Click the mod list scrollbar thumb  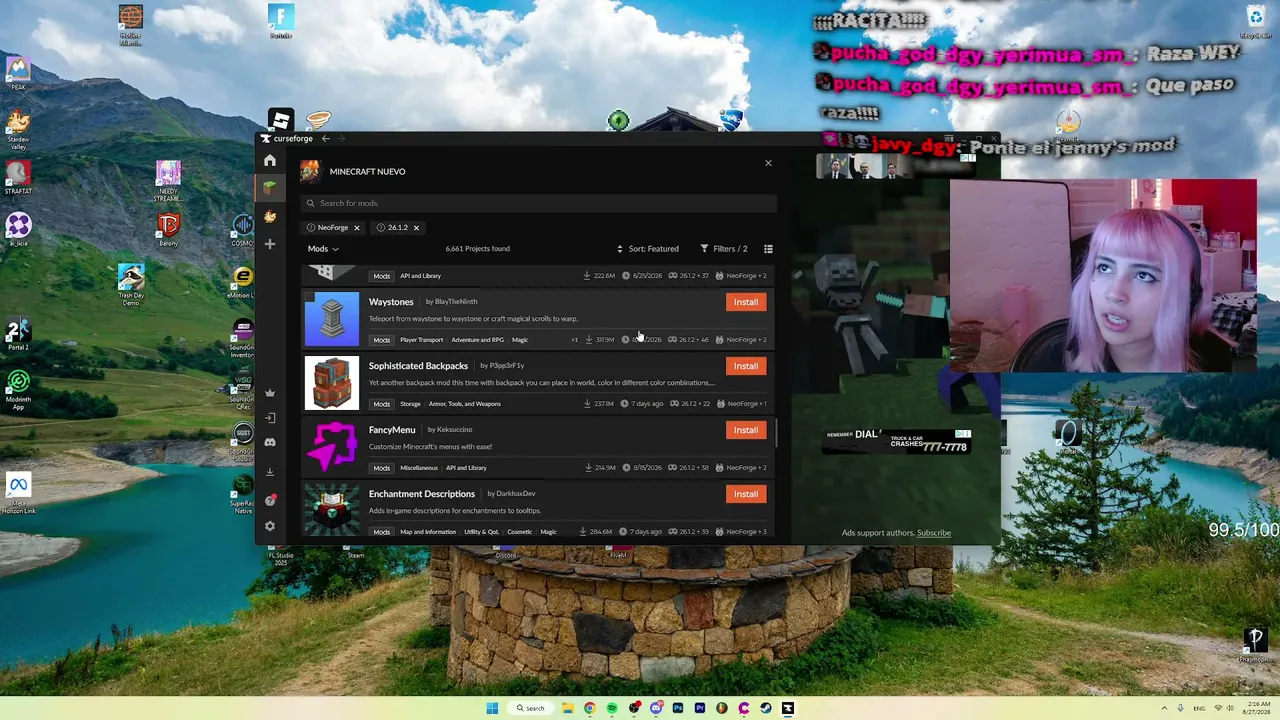tap(776, 433)
